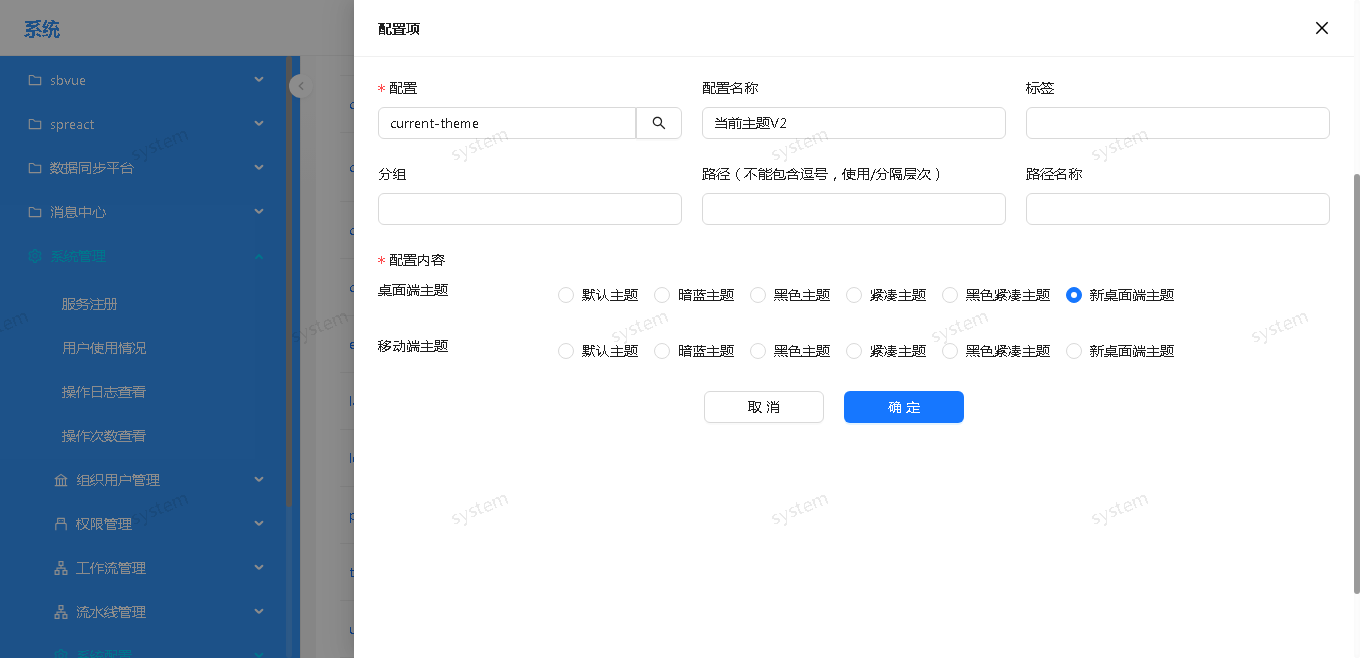Expand the 数据同步平台 menu chevron

click(259, 168)
